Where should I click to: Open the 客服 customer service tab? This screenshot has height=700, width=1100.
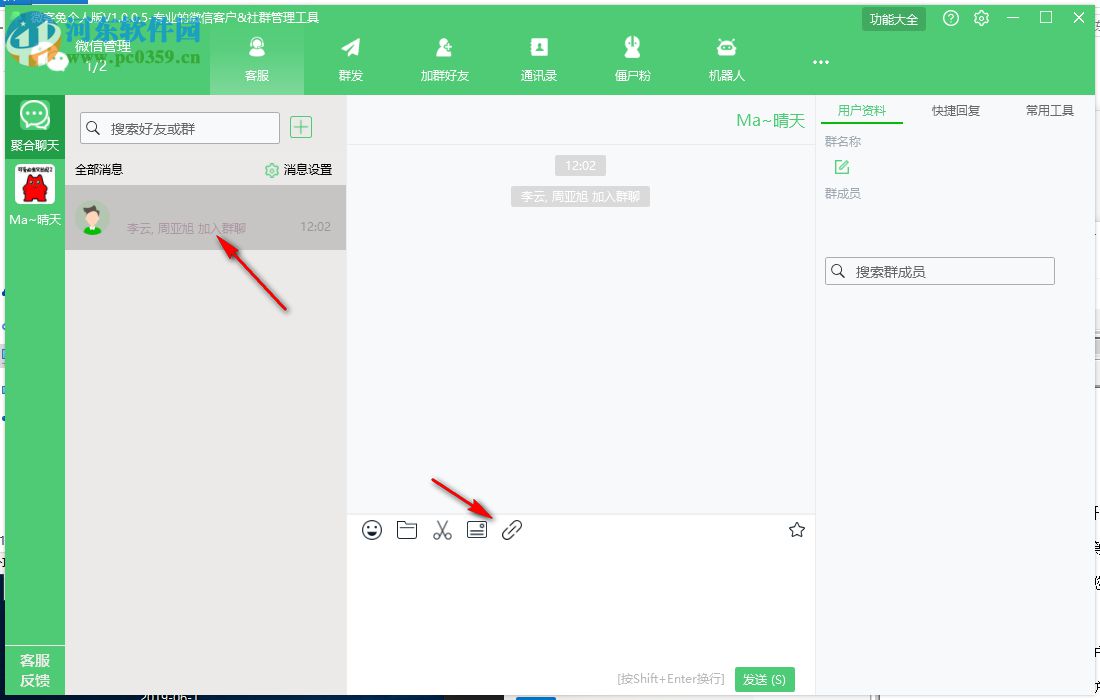pyautogui.click(x=257, y=60)
